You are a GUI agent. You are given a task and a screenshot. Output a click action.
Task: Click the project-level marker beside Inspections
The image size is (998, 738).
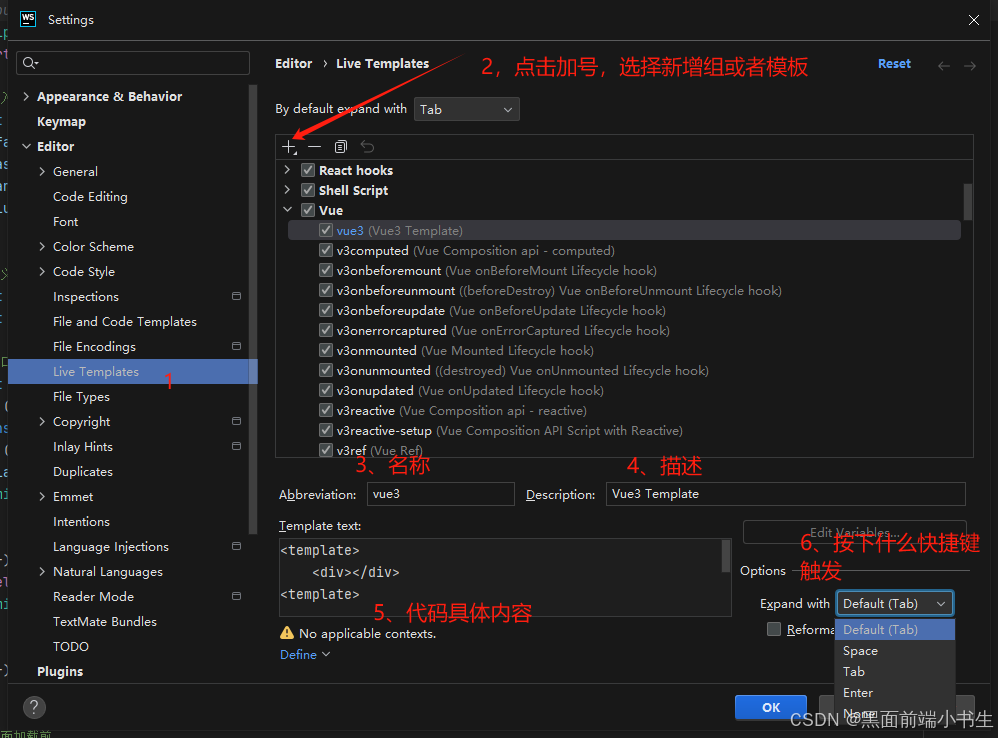[236, 296]
